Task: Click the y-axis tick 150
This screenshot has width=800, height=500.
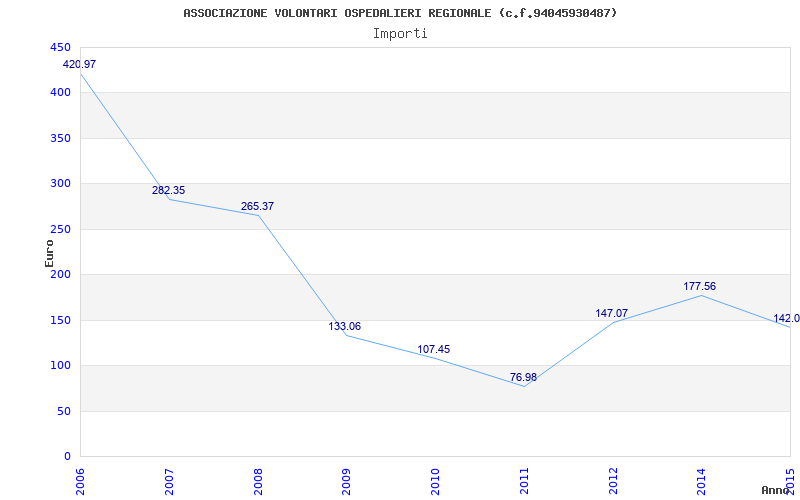Action: [x=60, y=320]
